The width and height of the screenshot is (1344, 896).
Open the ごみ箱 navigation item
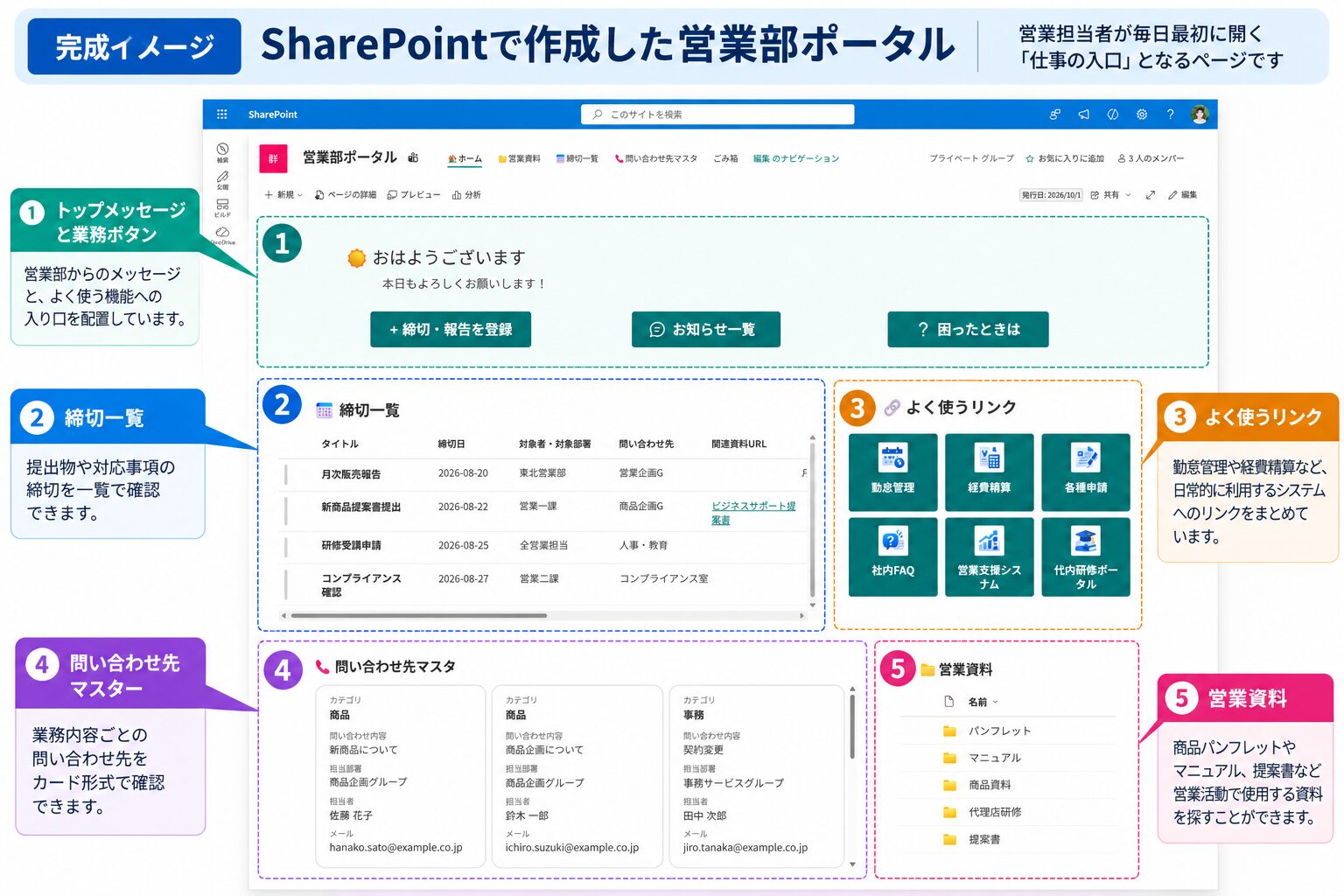[x=725, y=158]
